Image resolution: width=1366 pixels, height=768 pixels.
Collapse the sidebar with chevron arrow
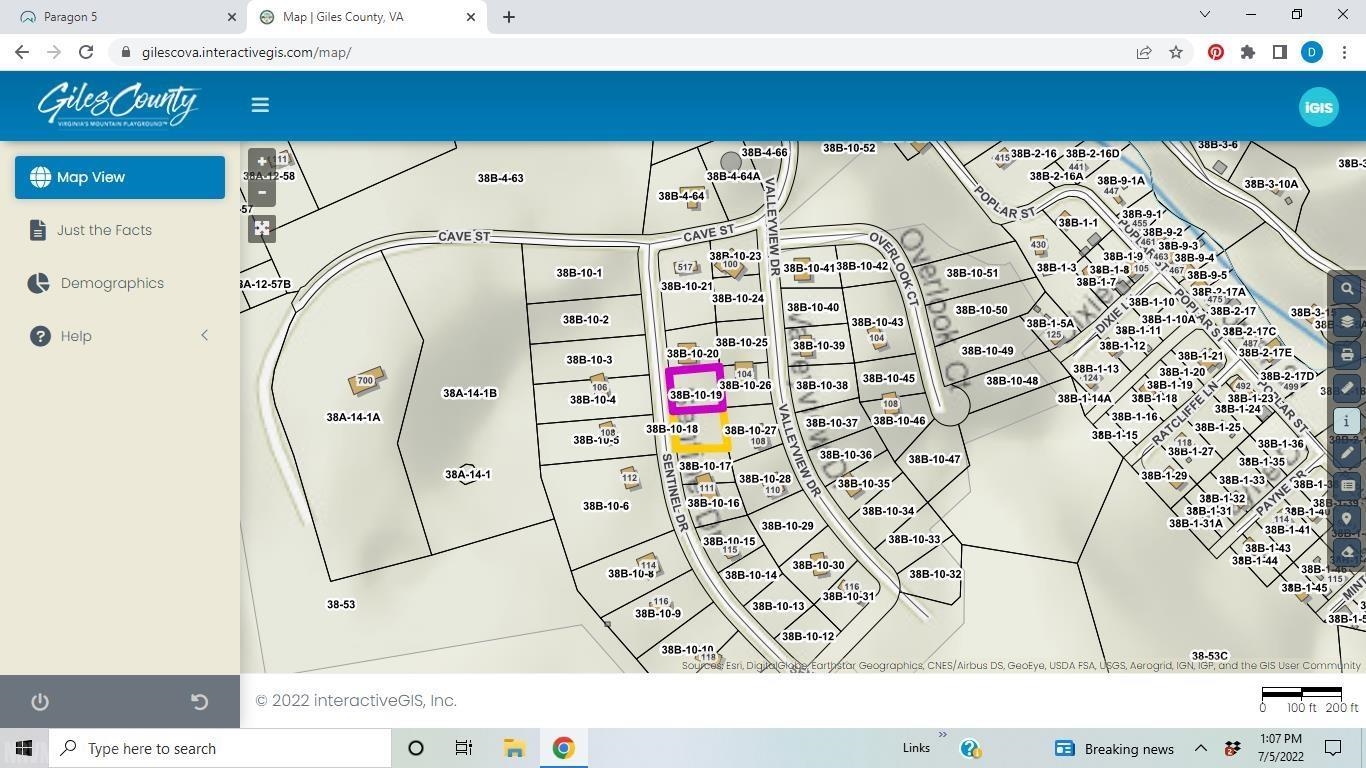coord(205,336)
